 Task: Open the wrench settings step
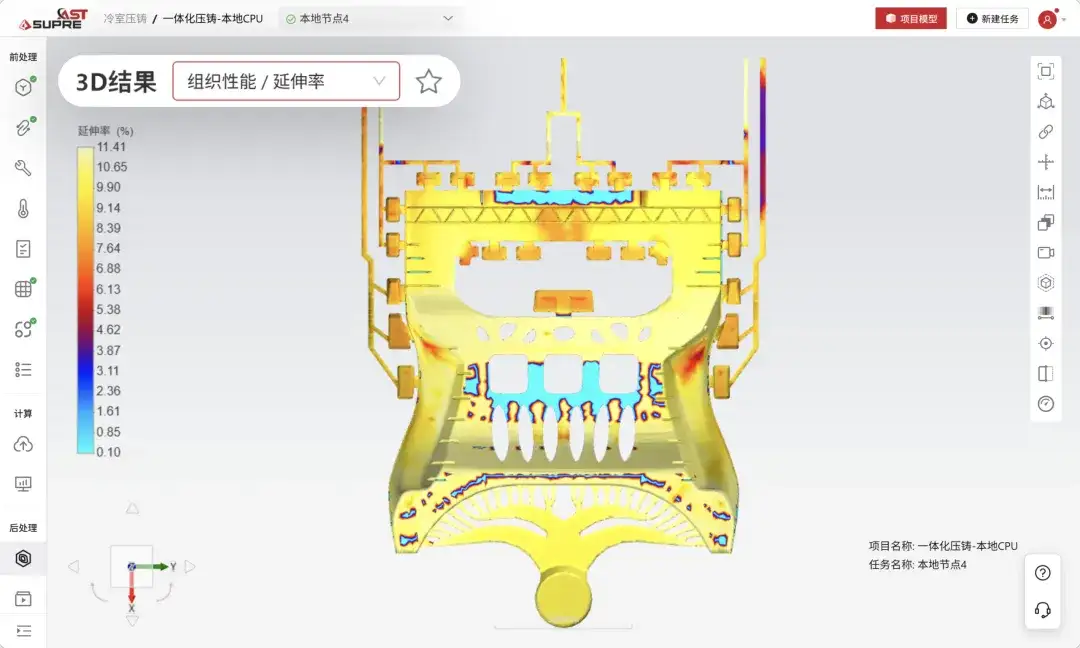(x=23, y=168)
